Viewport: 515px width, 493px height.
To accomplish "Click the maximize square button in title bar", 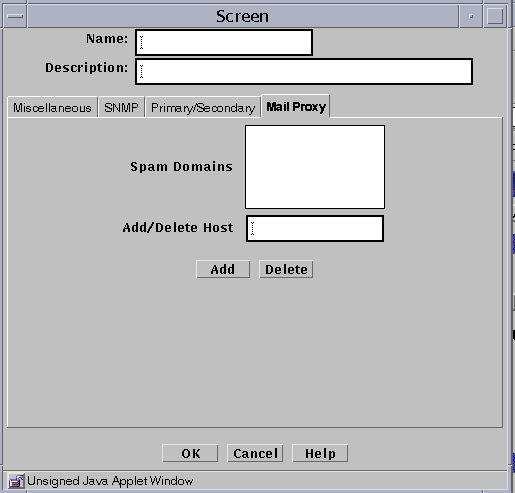I will pyautogui.click(x=495, y=16).
